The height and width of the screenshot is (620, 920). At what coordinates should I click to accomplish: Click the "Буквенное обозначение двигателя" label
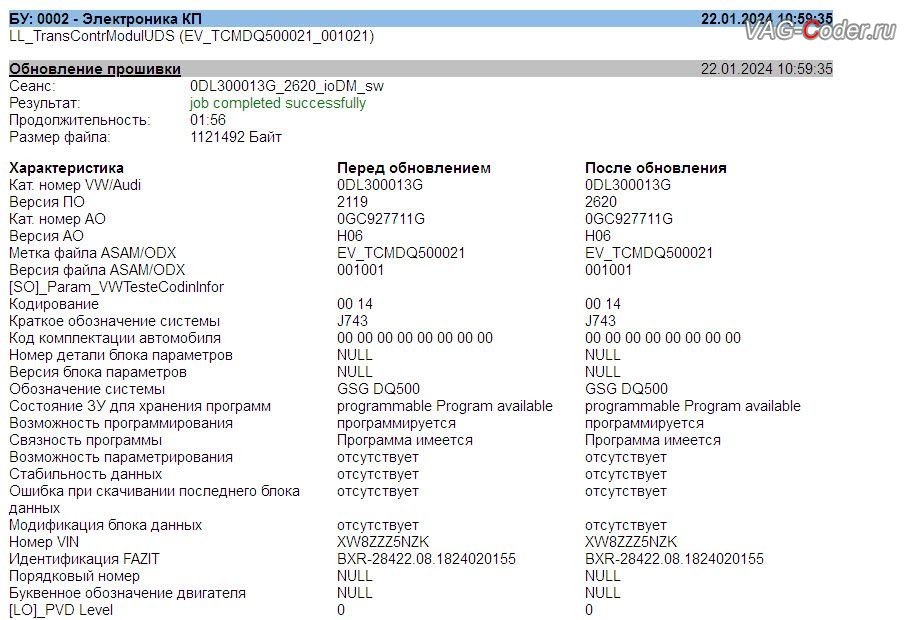tap(127, 594)
